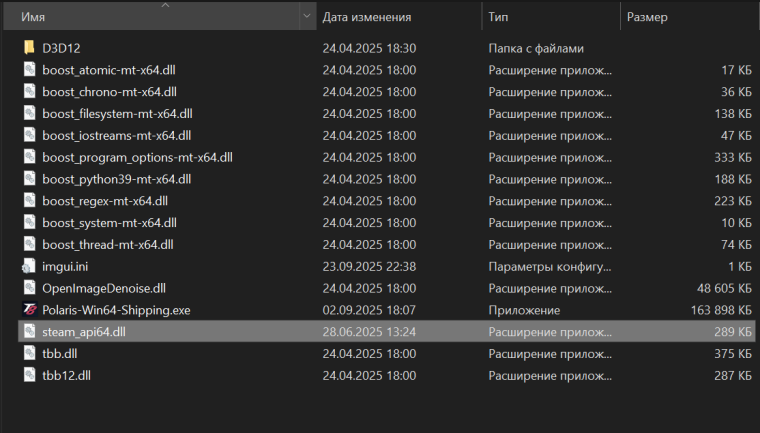Click the size 17 КБ of boost_atomic
Viewport: 760px width, 433px height.
tap(736, 70)
